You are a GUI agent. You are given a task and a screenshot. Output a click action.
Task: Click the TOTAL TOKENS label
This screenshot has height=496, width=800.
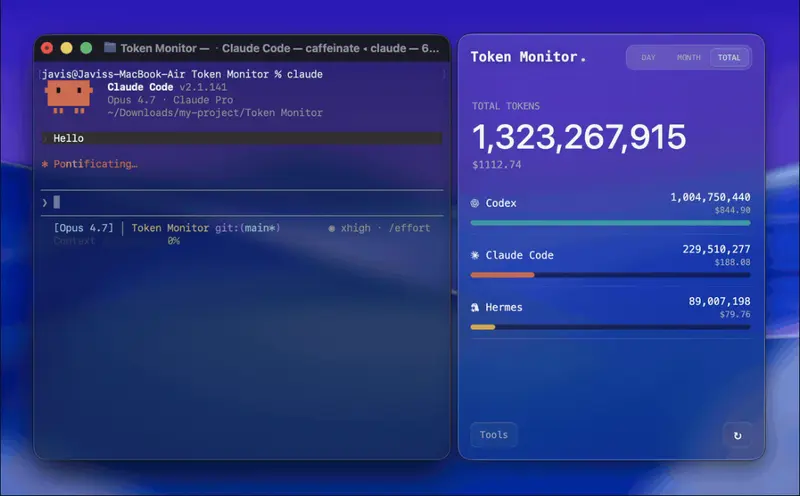506,106
